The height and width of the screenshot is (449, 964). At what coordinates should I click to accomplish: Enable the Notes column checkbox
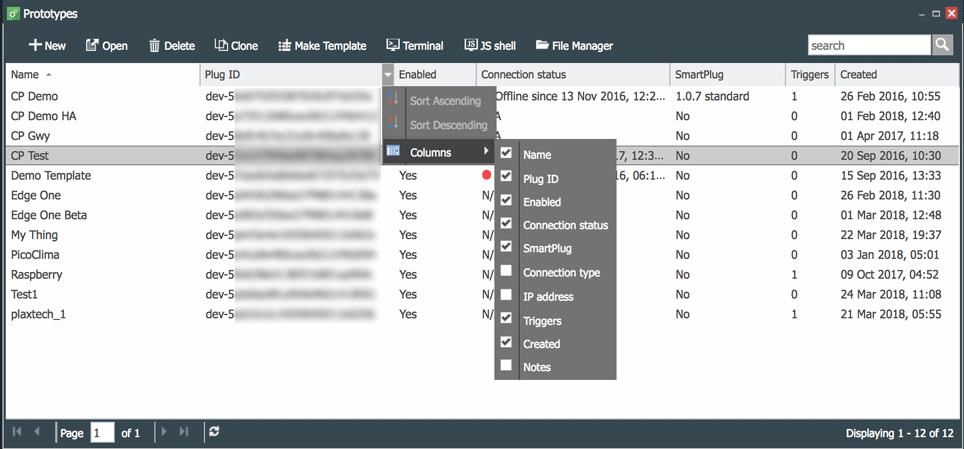[506, 365]
